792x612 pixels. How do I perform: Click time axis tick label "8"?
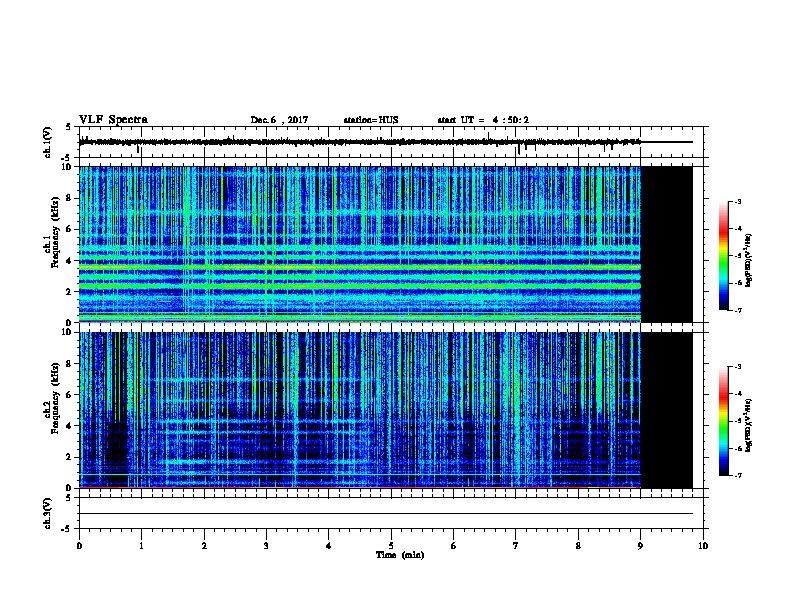tap(578, 545)
